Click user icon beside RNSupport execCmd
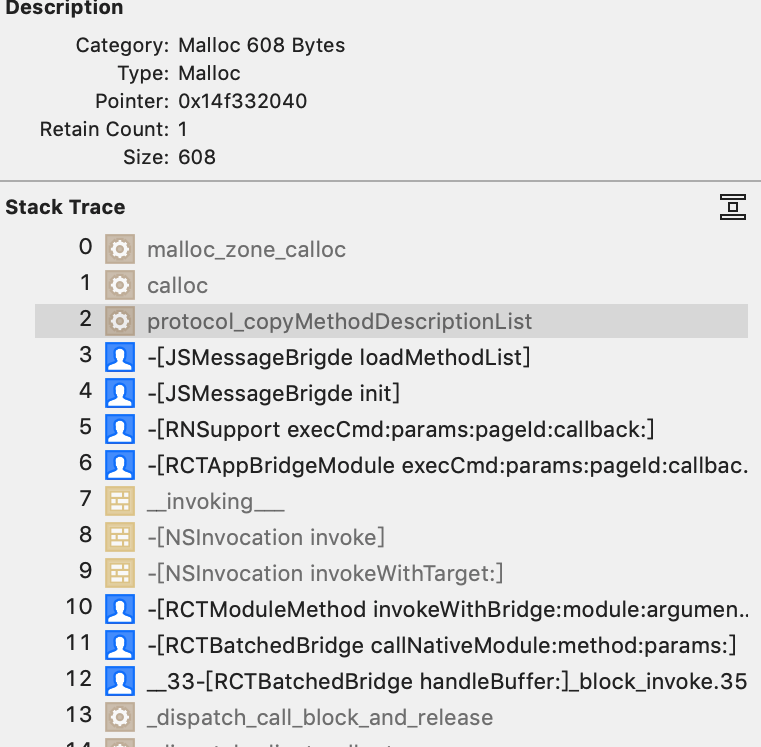 click(x=120, y=429)
